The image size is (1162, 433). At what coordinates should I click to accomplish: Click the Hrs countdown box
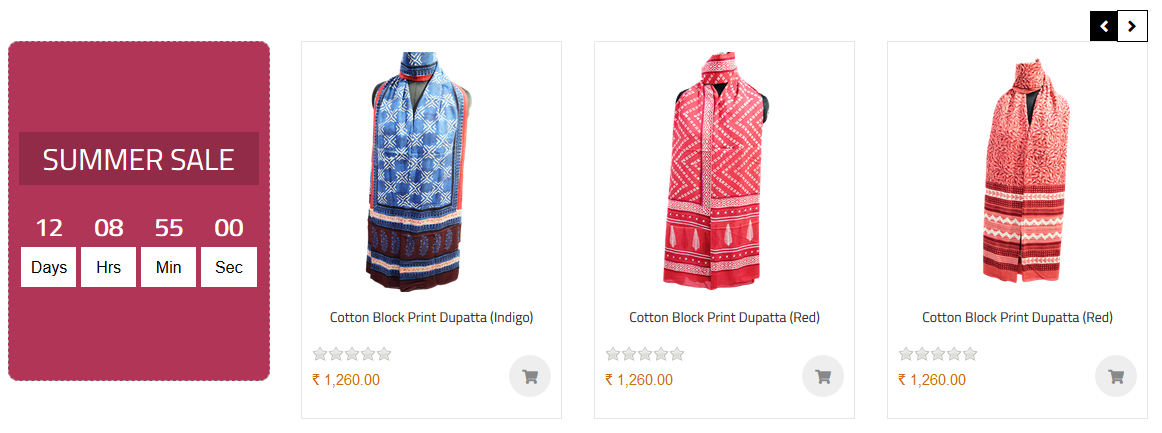pos(108,267)
